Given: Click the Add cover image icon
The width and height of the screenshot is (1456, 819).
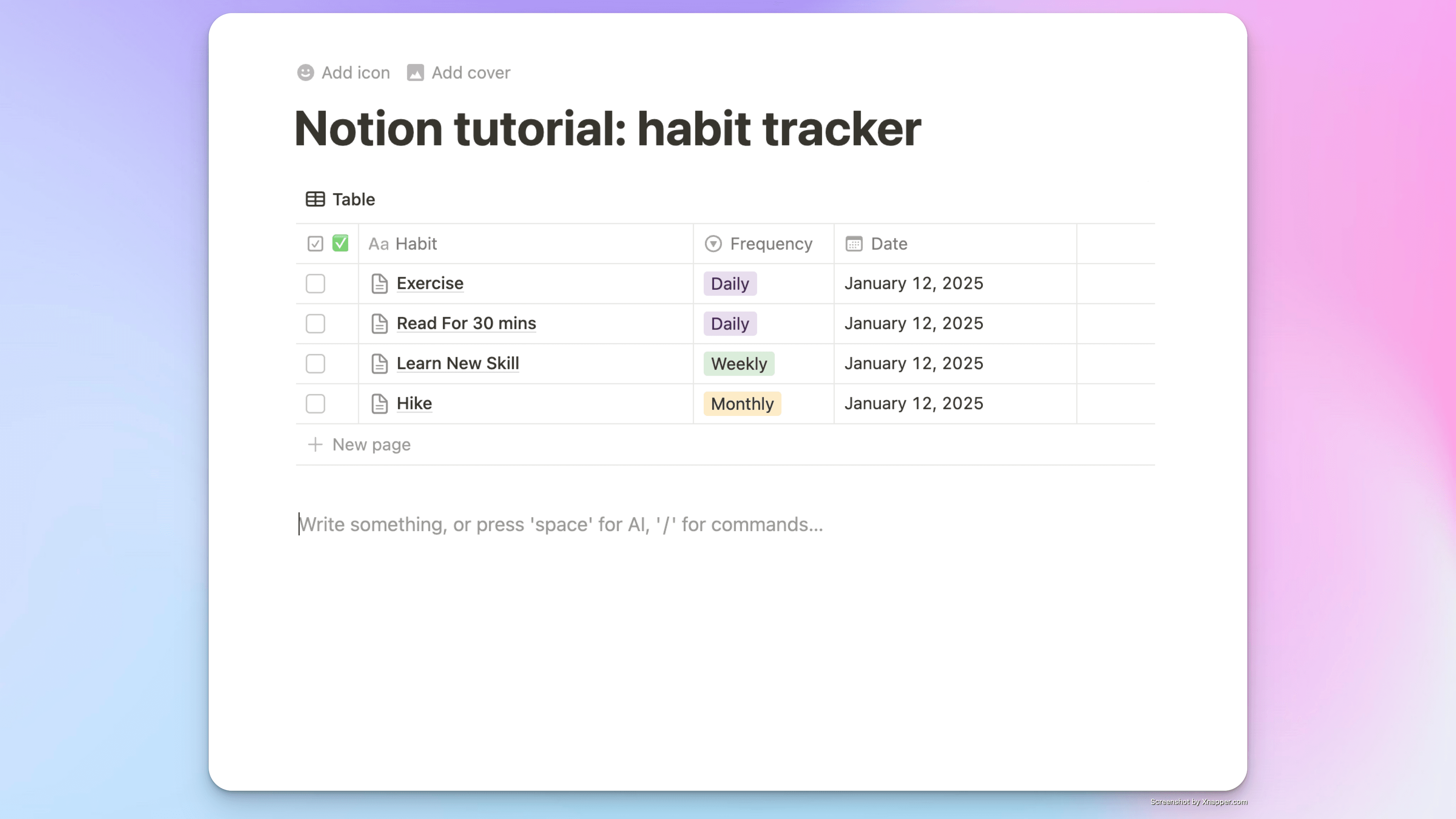Looking at the screenshot, I should click(416, 73).
